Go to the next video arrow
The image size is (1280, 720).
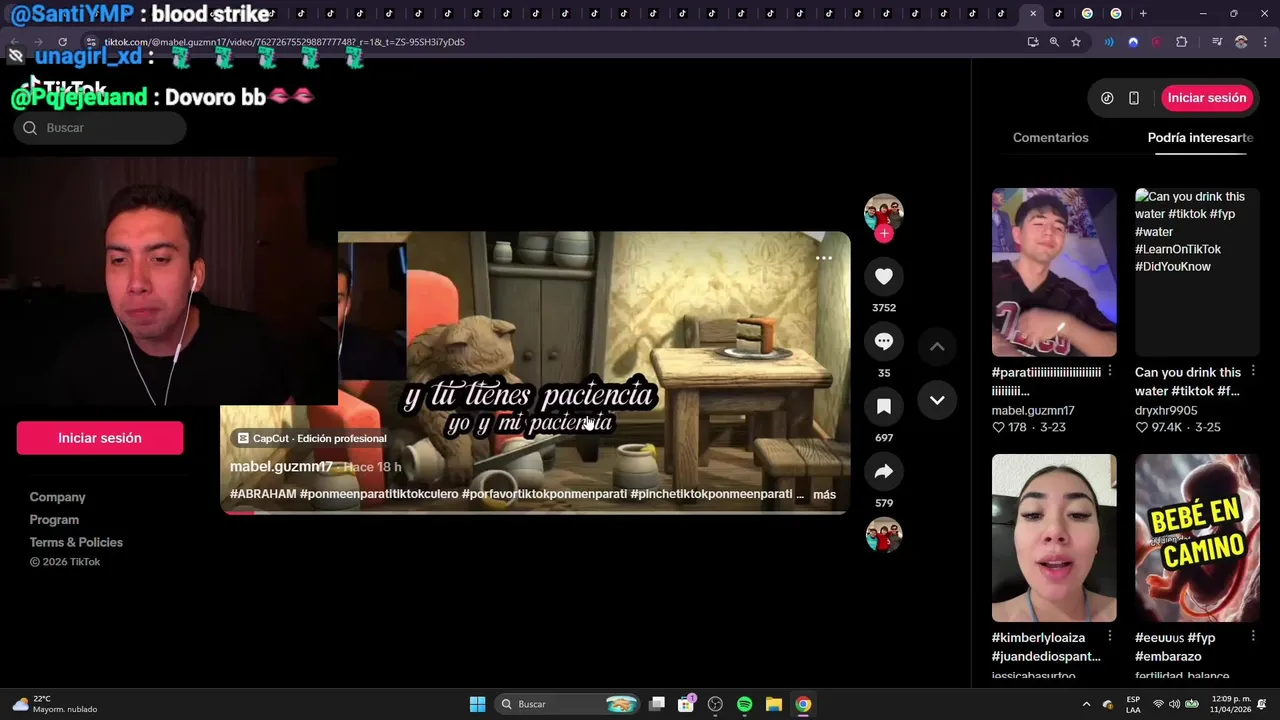937,400
